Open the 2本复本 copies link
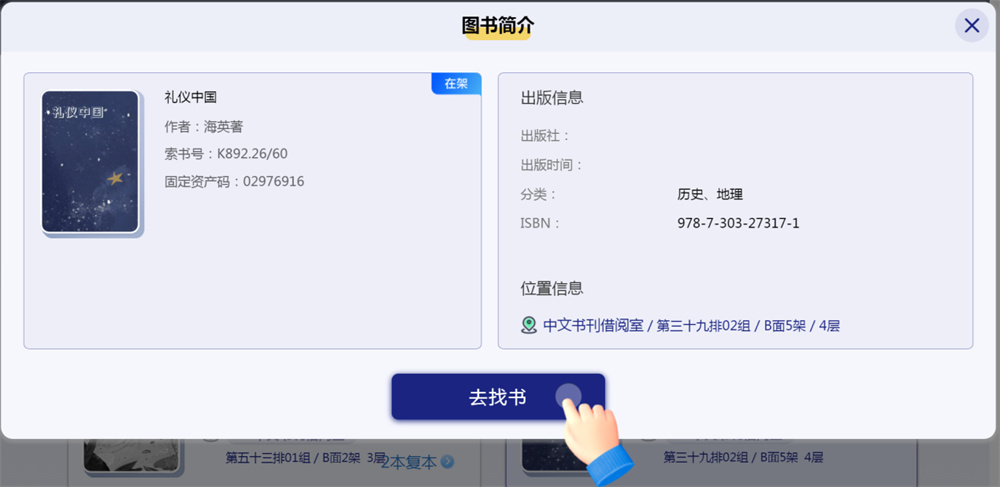The width and height of the screenshot is (1000, 487). click(409, 462)
